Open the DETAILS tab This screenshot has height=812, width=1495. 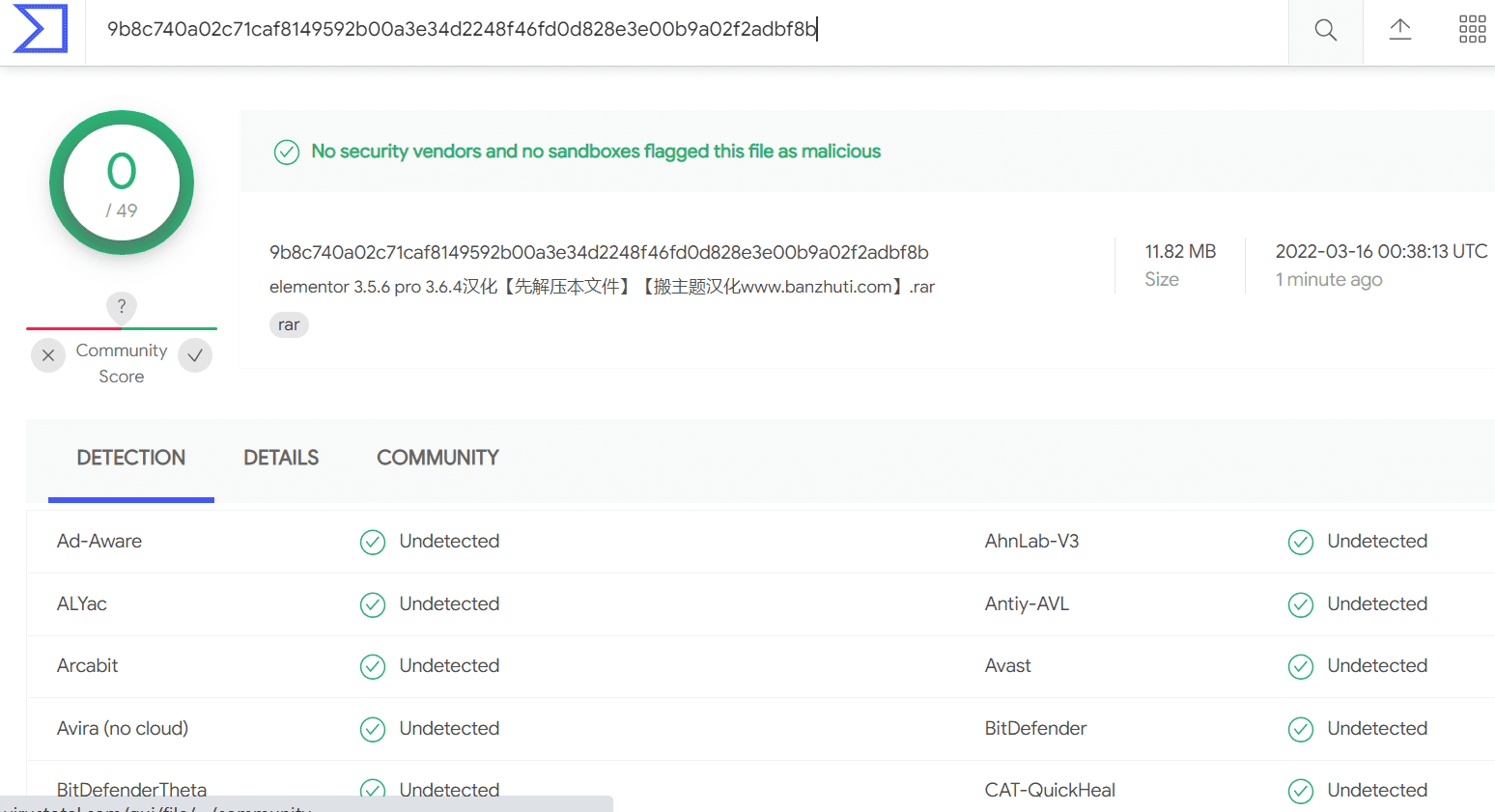tap(281, 458)
